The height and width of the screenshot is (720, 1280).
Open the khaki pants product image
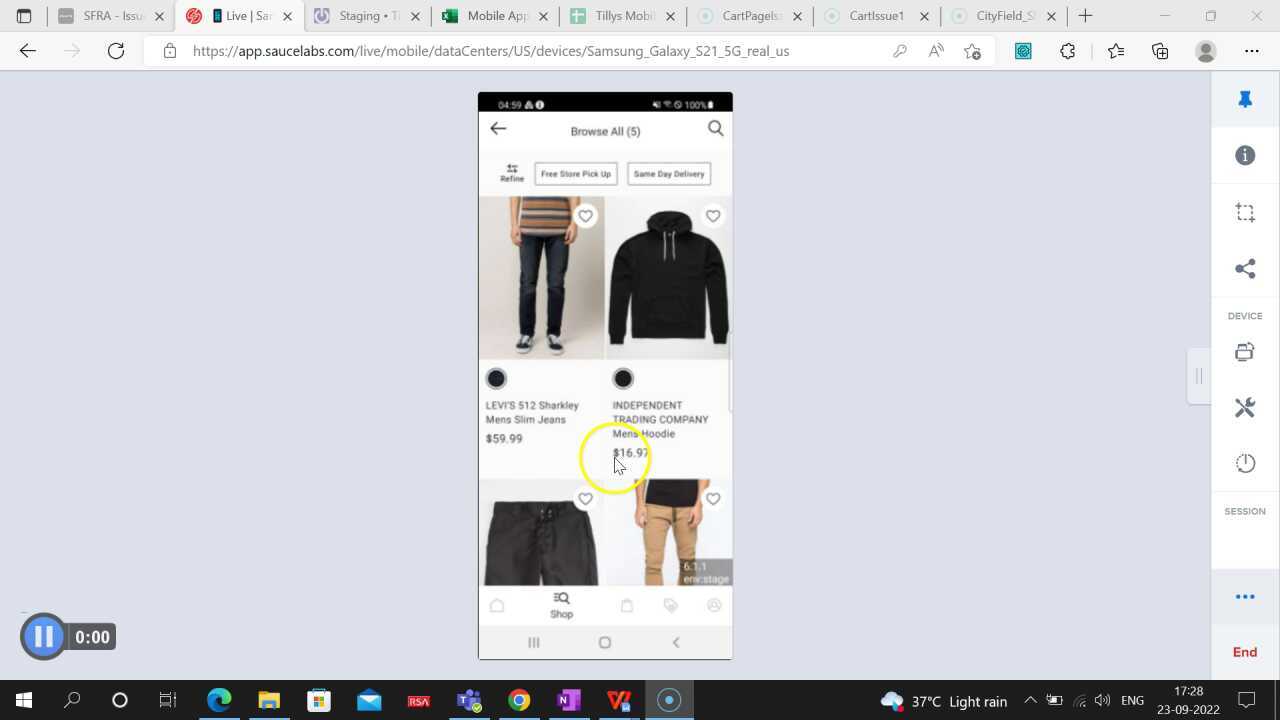[669, 533]
